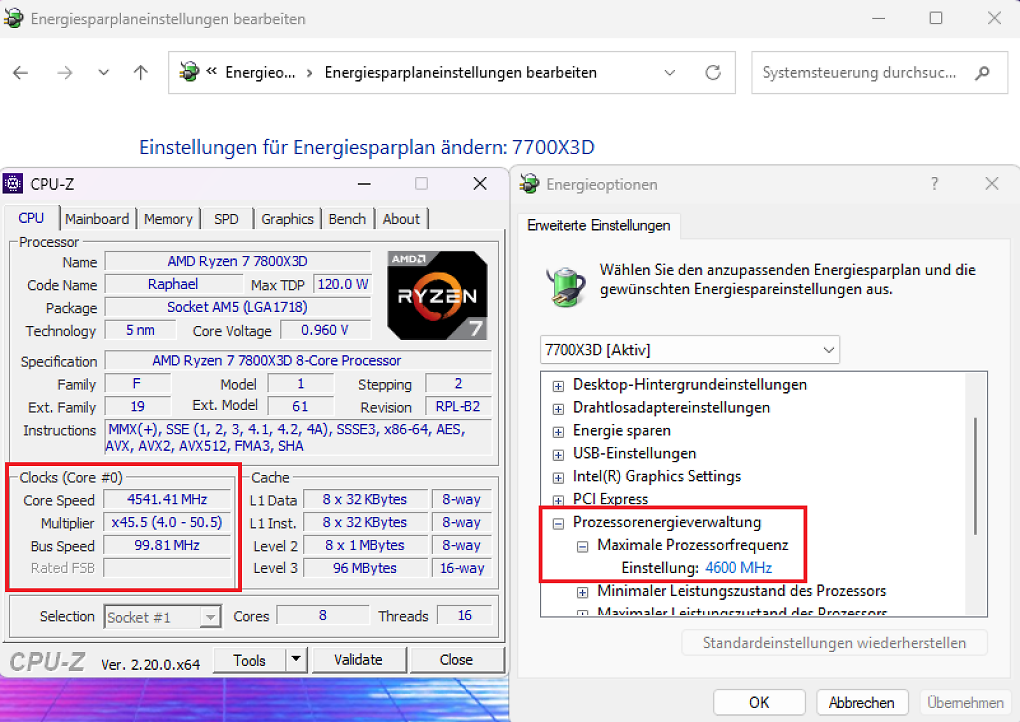
Task: Click the Forward arrow in Control Panel window
Action: tap(64, 73)
